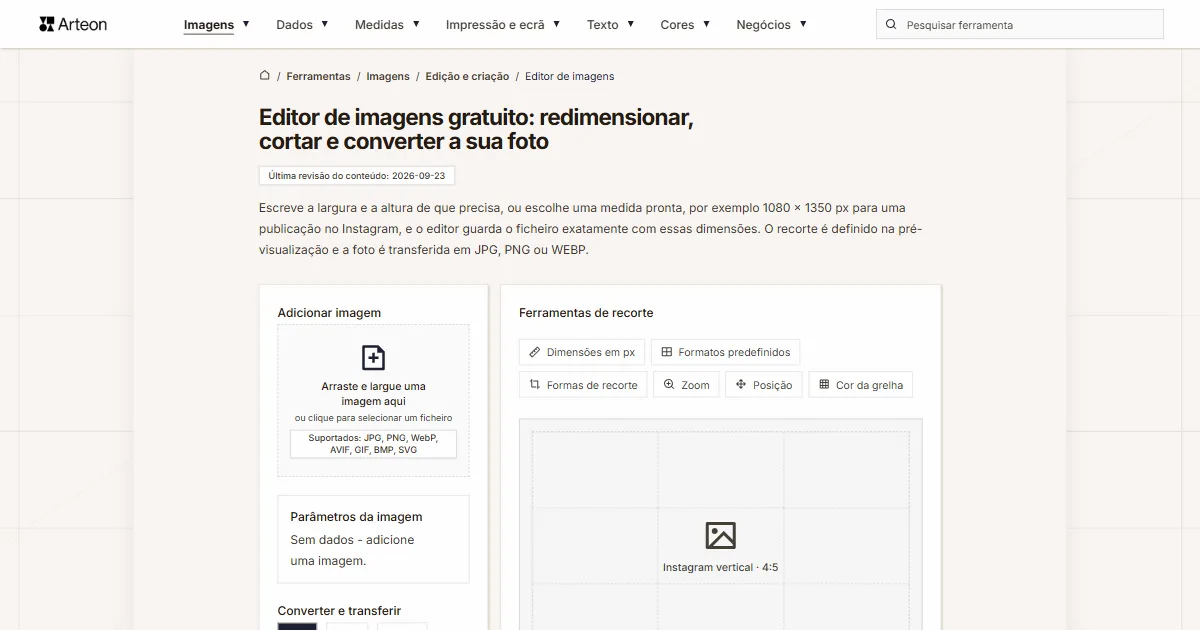This screenshot has height=630, width=1200.
Task: Open the Cor da grelha tool
Action: tap(861, 385)
